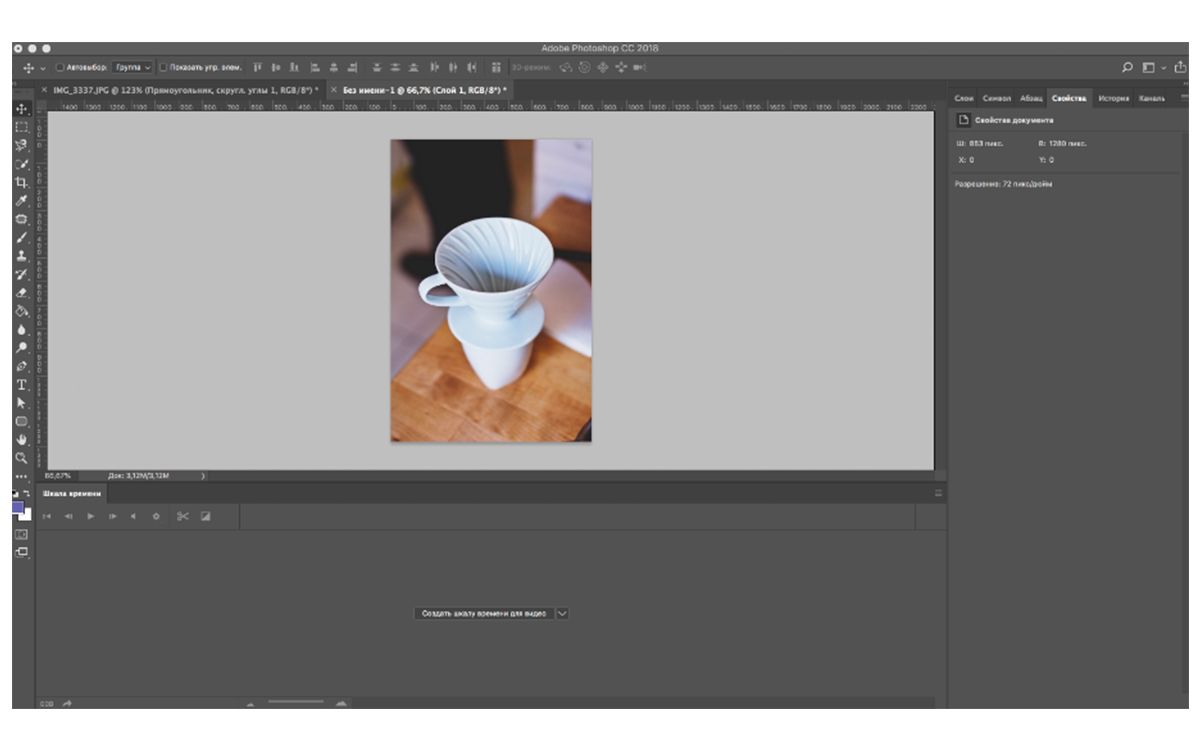This screenshot has width=1200, height=750.
Task: Close the Без имени-1 tab
Action: 334,90
